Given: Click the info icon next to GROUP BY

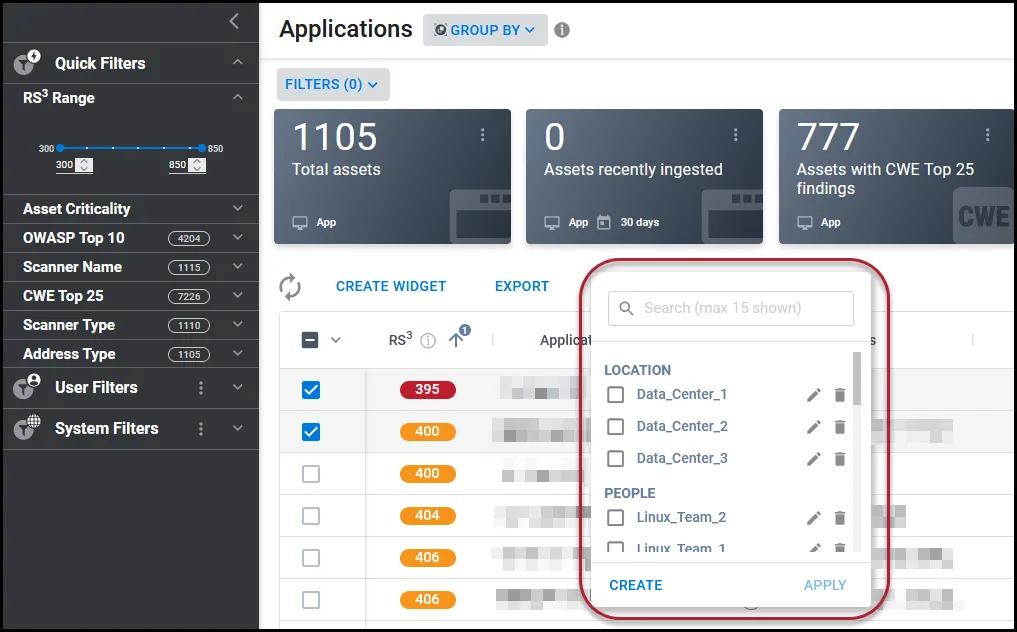Looking at the screenshot, I should [x=562, y=30].
